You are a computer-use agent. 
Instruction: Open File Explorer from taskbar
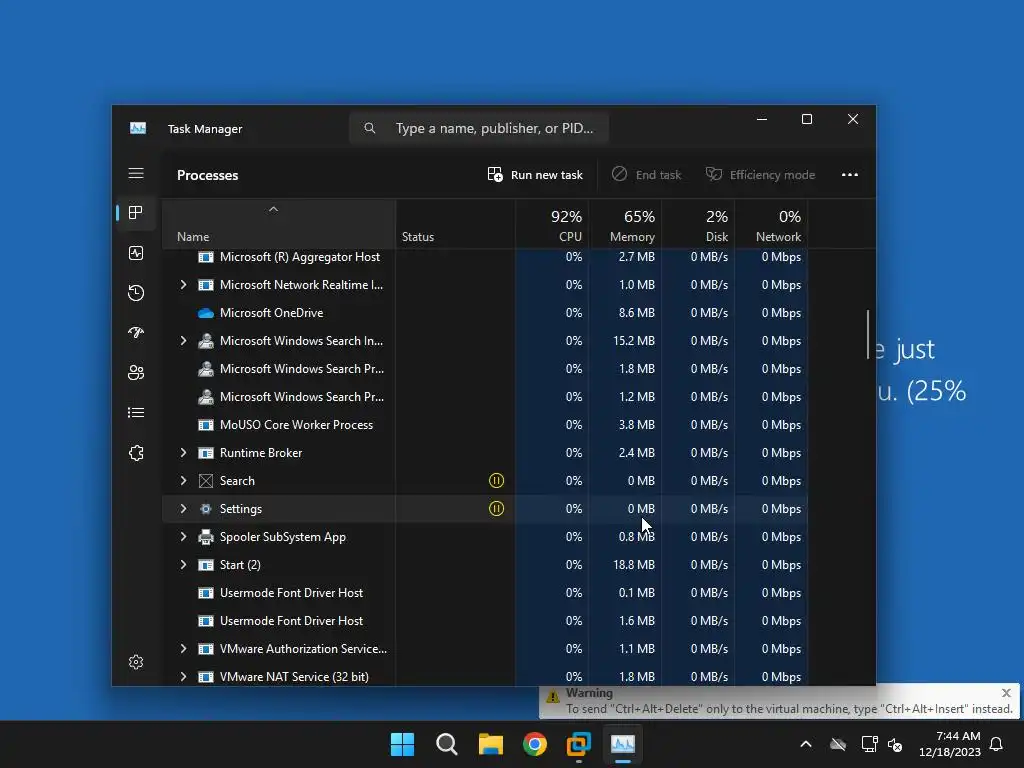(x=490, y=744)
